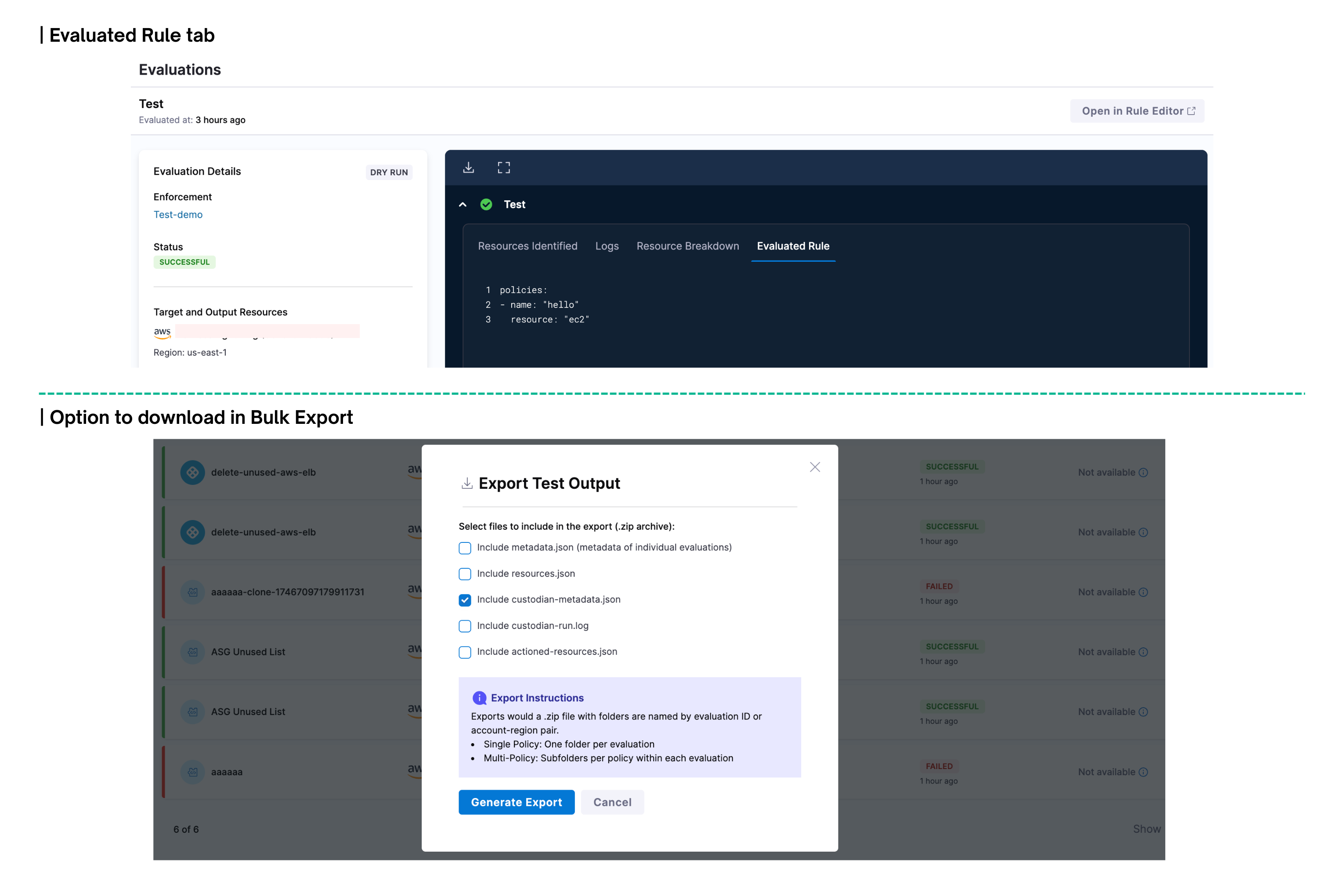Viewport: 1344px width, 896px height.
Task: Select the Resource Breakdown tab
Action: [687, 246]
